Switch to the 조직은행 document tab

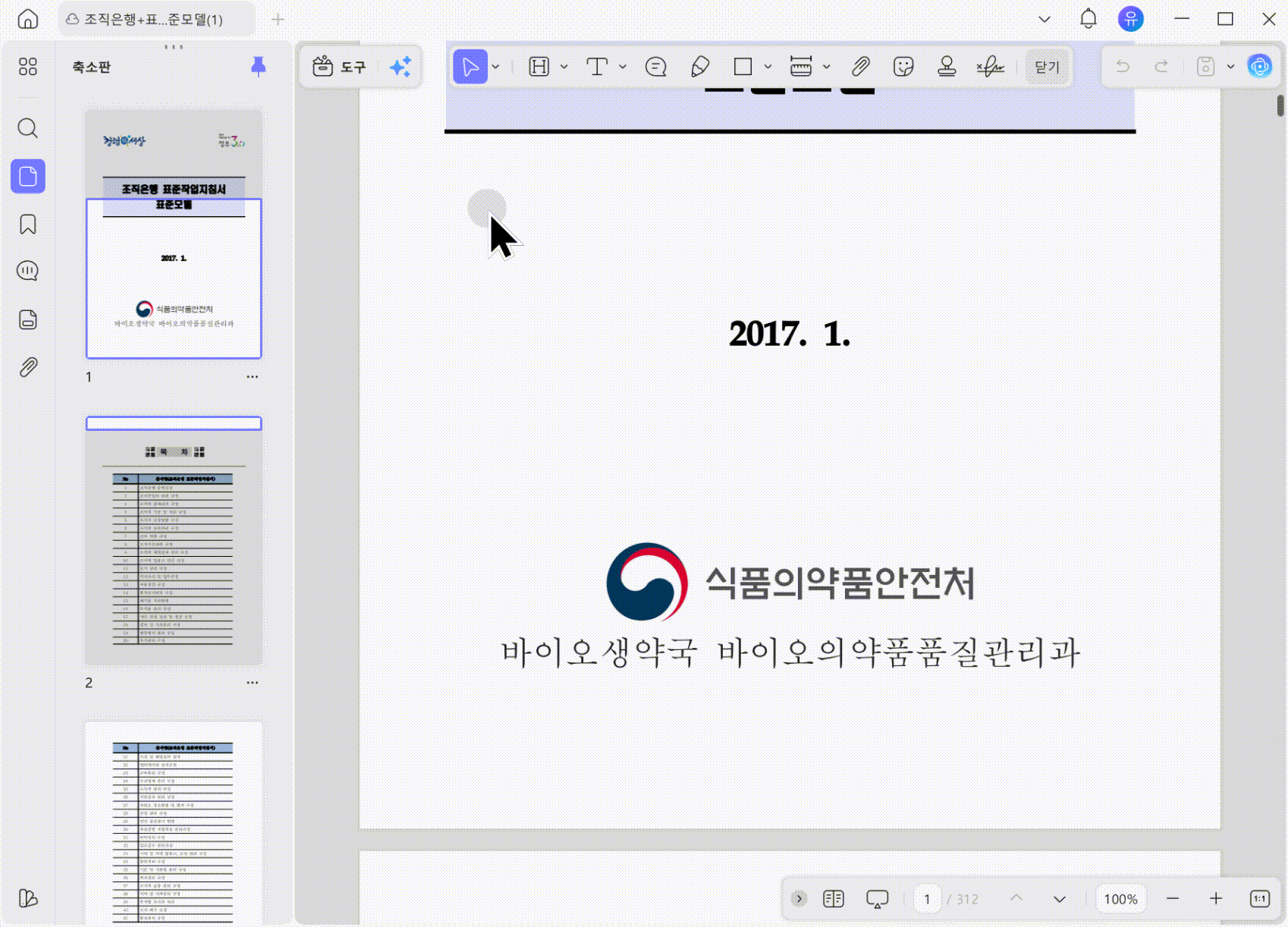tap(156, 20)
